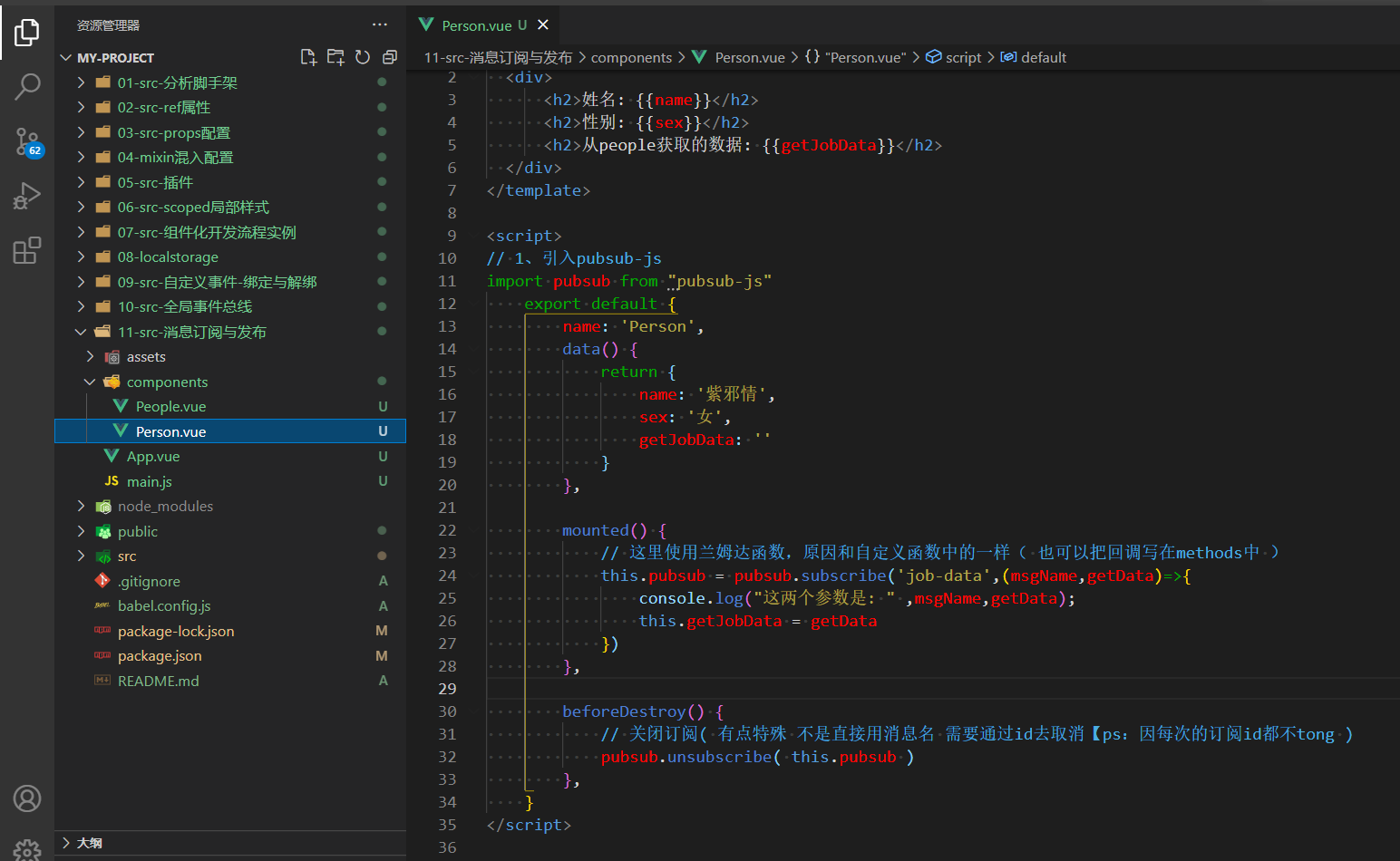This screenshot has width=1400, height=861.
Task: Open the Manage settings gear
Action: 27,850
